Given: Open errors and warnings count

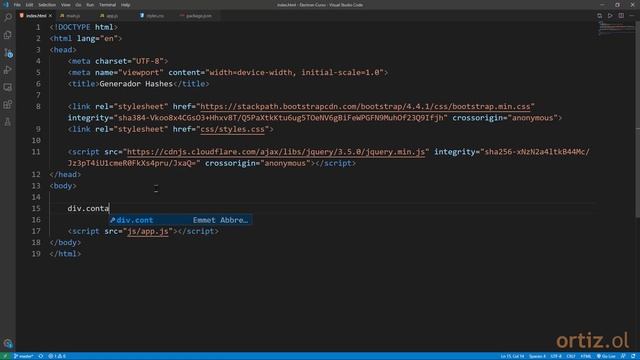Looking at the screenshot, I should tap(57, 356).
